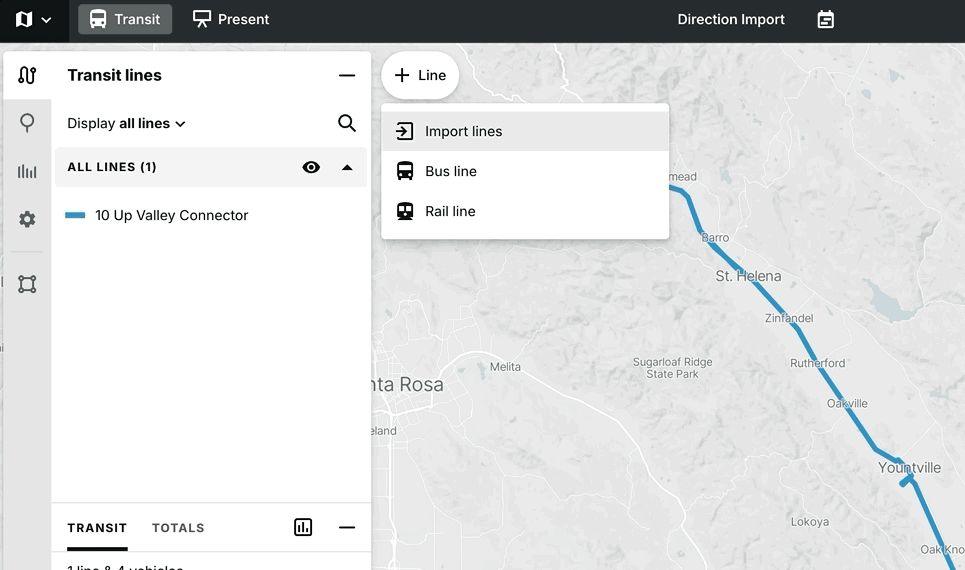Click the Barro map label
Viewport: 965px width, 570px height.
715,238
